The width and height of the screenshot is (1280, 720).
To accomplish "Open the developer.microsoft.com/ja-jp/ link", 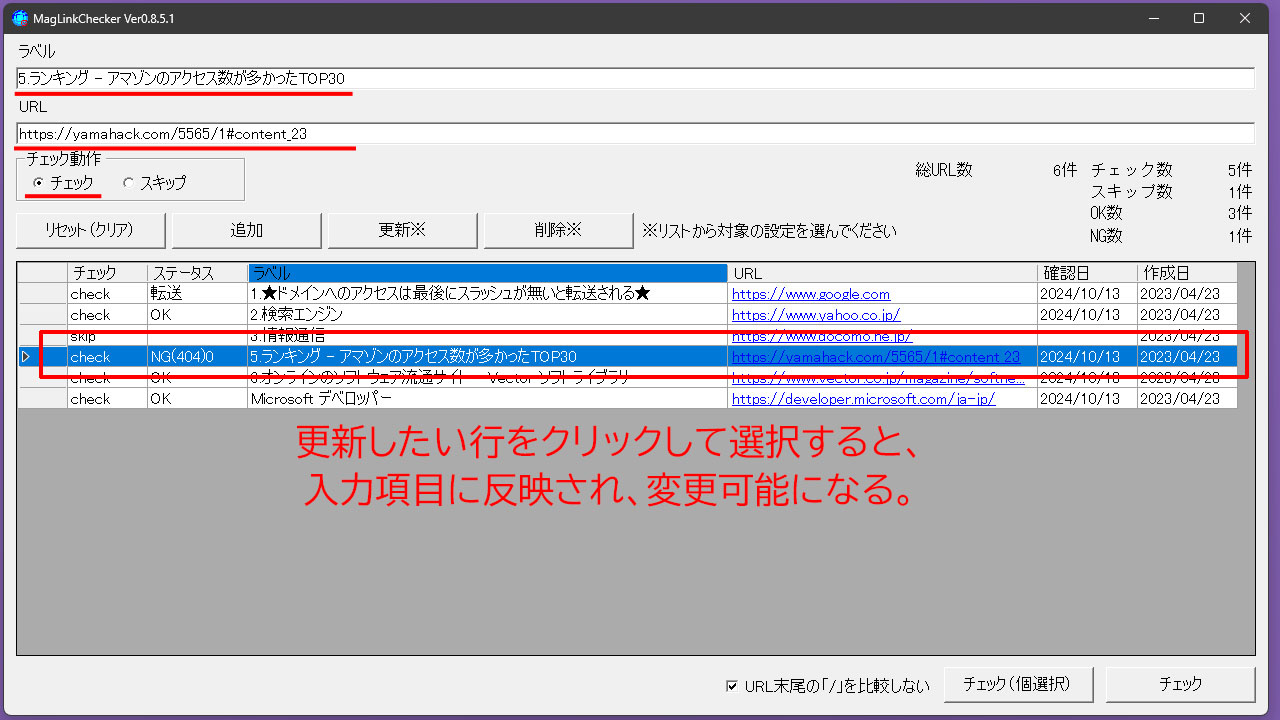I will point(864,399).
